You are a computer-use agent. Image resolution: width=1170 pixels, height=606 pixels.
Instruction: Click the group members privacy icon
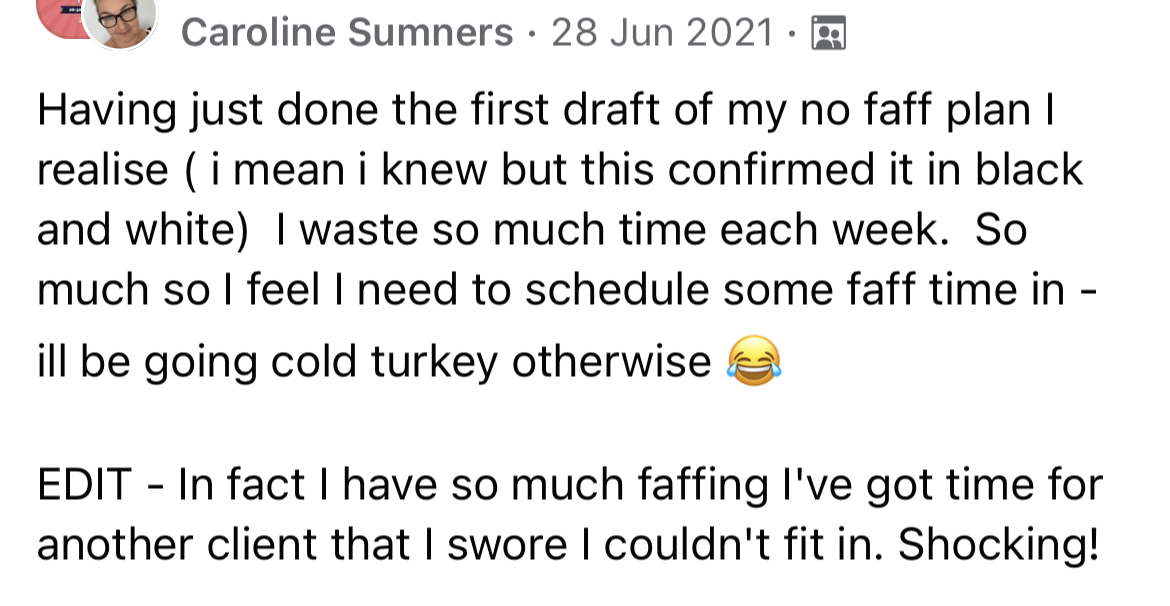pos(830,35)
